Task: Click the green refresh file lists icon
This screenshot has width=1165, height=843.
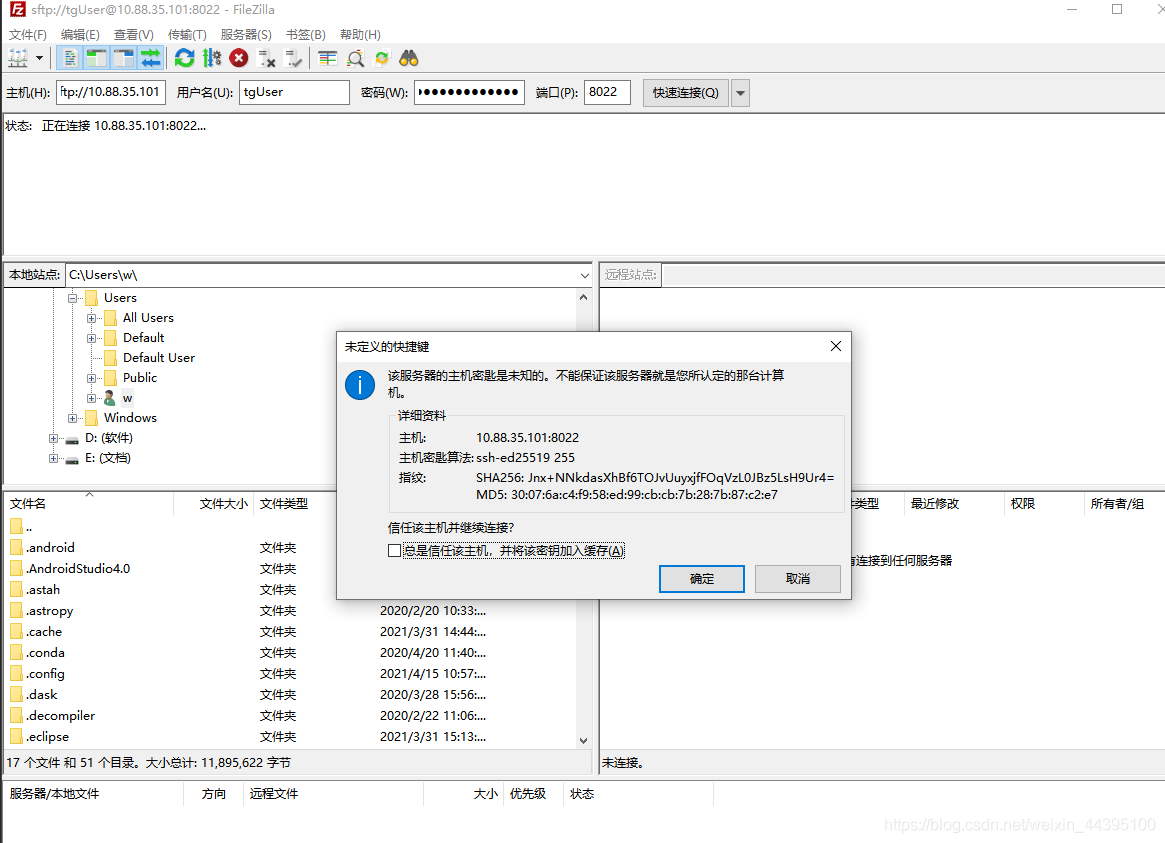Action: [x=184, y=58]
